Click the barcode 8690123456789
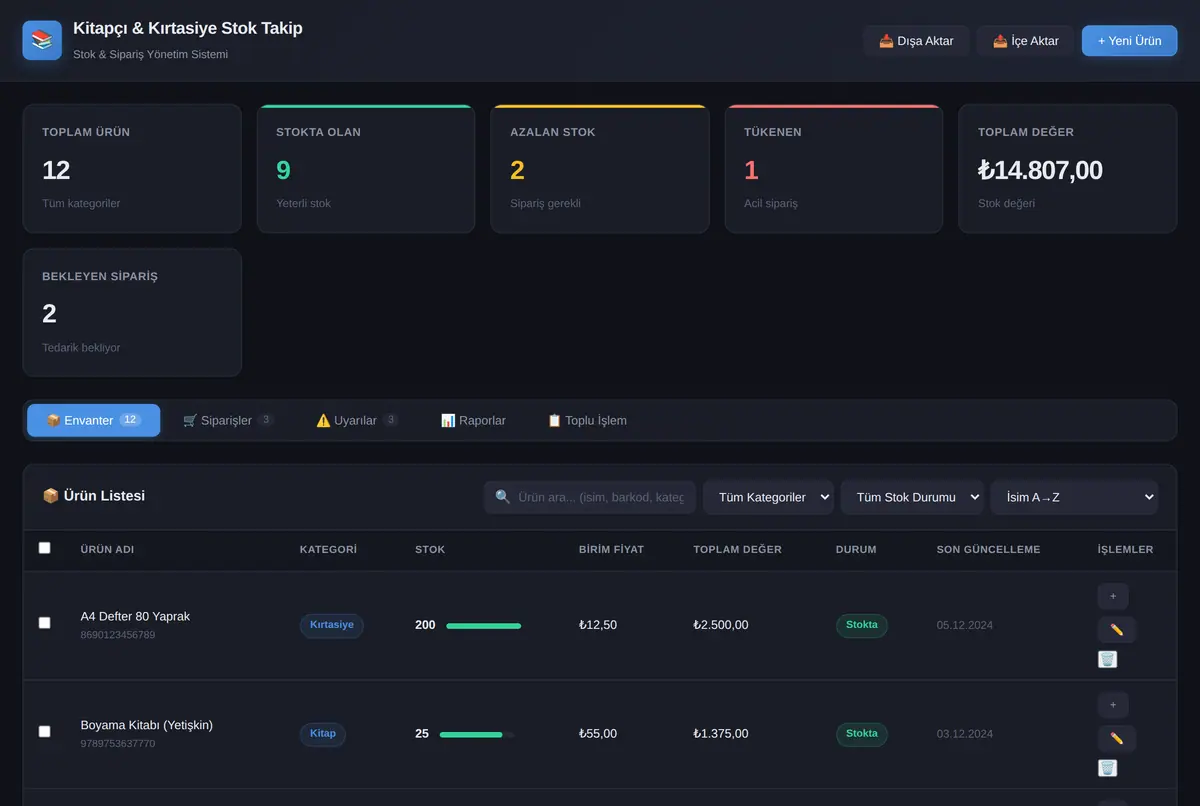Screen dimensions: 1200x806 click(118, 635)
